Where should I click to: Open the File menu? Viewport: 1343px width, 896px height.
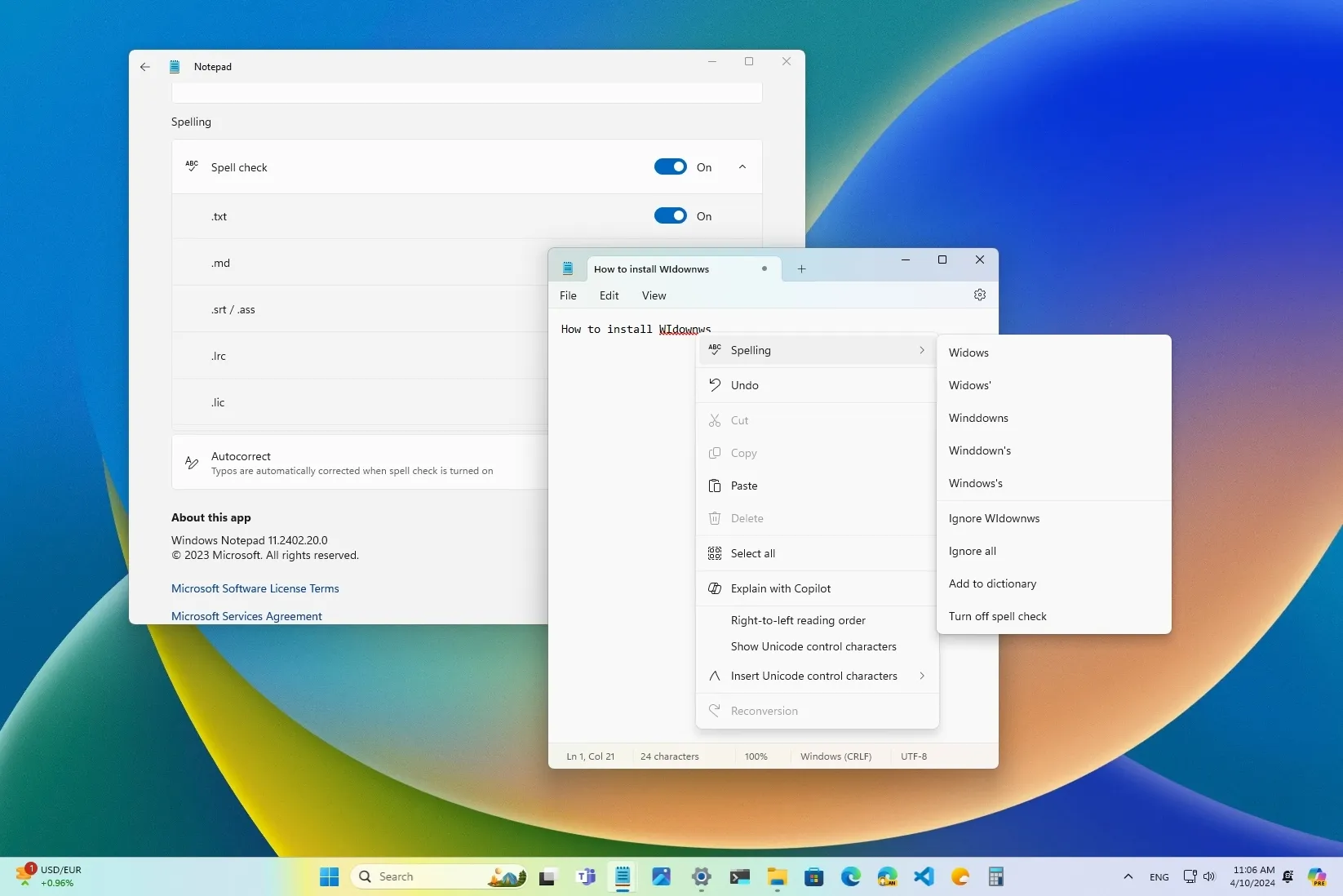(568, 295)
